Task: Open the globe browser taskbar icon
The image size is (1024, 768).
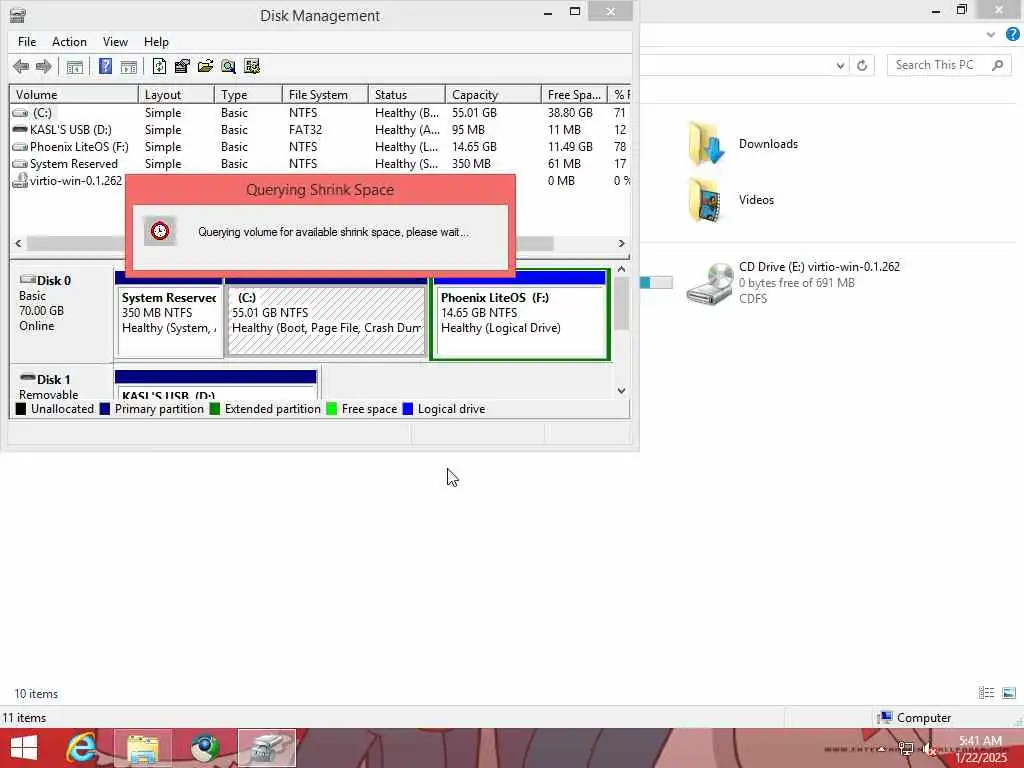Action: click(x=205, y=748)
